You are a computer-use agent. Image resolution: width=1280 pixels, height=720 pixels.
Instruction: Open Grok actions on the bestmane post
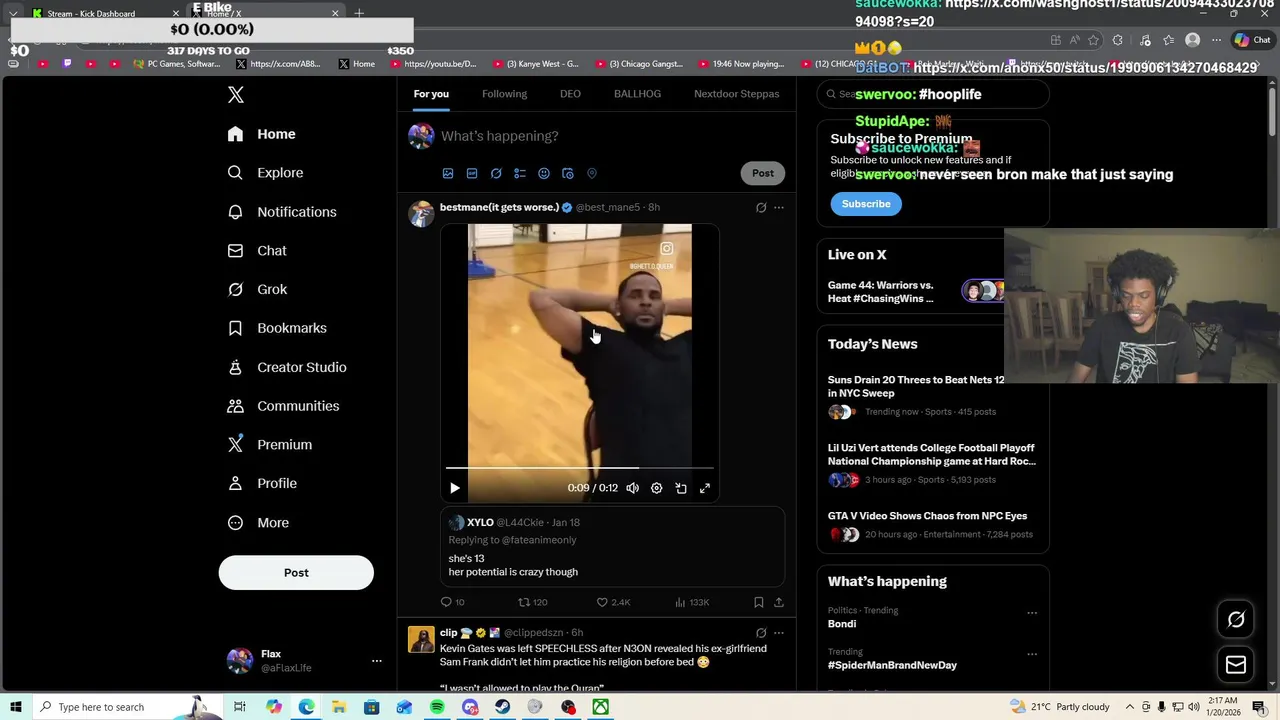pyautogui.click(x=761, y=208)
